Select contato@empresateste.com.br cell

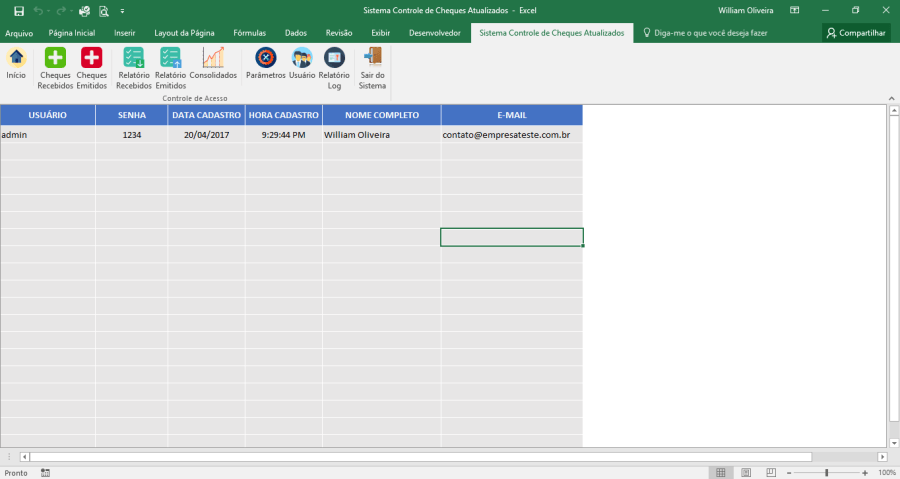pos(512,135)
